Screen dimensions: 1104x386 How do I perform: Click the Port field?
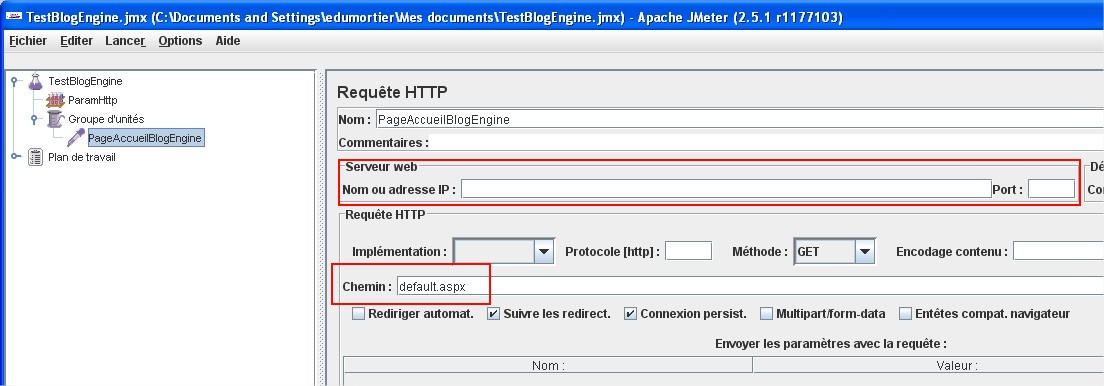coord(1051,189)
